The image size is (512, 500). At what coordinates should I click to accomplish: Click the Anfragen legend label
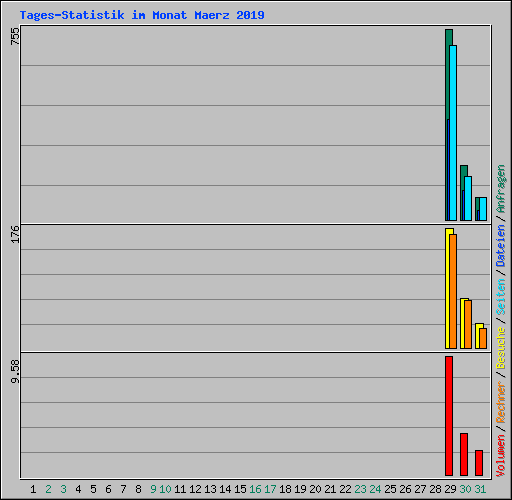pyautogui.click(x=501, y=189)
